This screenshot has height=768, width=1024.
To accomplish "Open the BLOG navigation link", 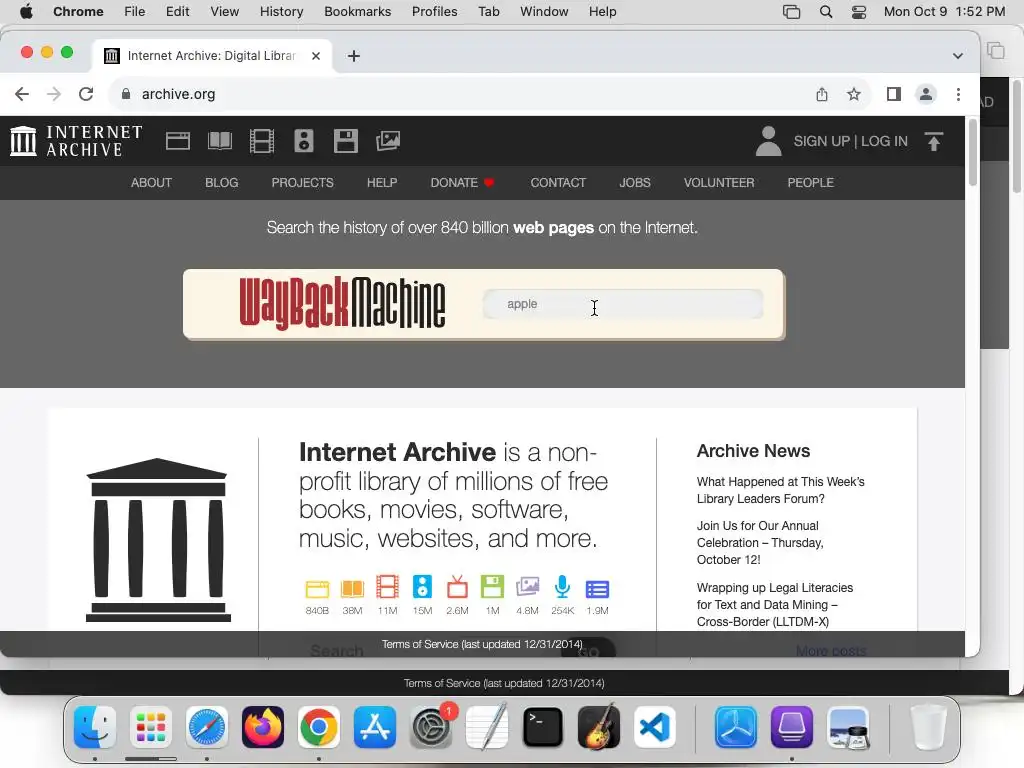I will [x=221, y=183].
